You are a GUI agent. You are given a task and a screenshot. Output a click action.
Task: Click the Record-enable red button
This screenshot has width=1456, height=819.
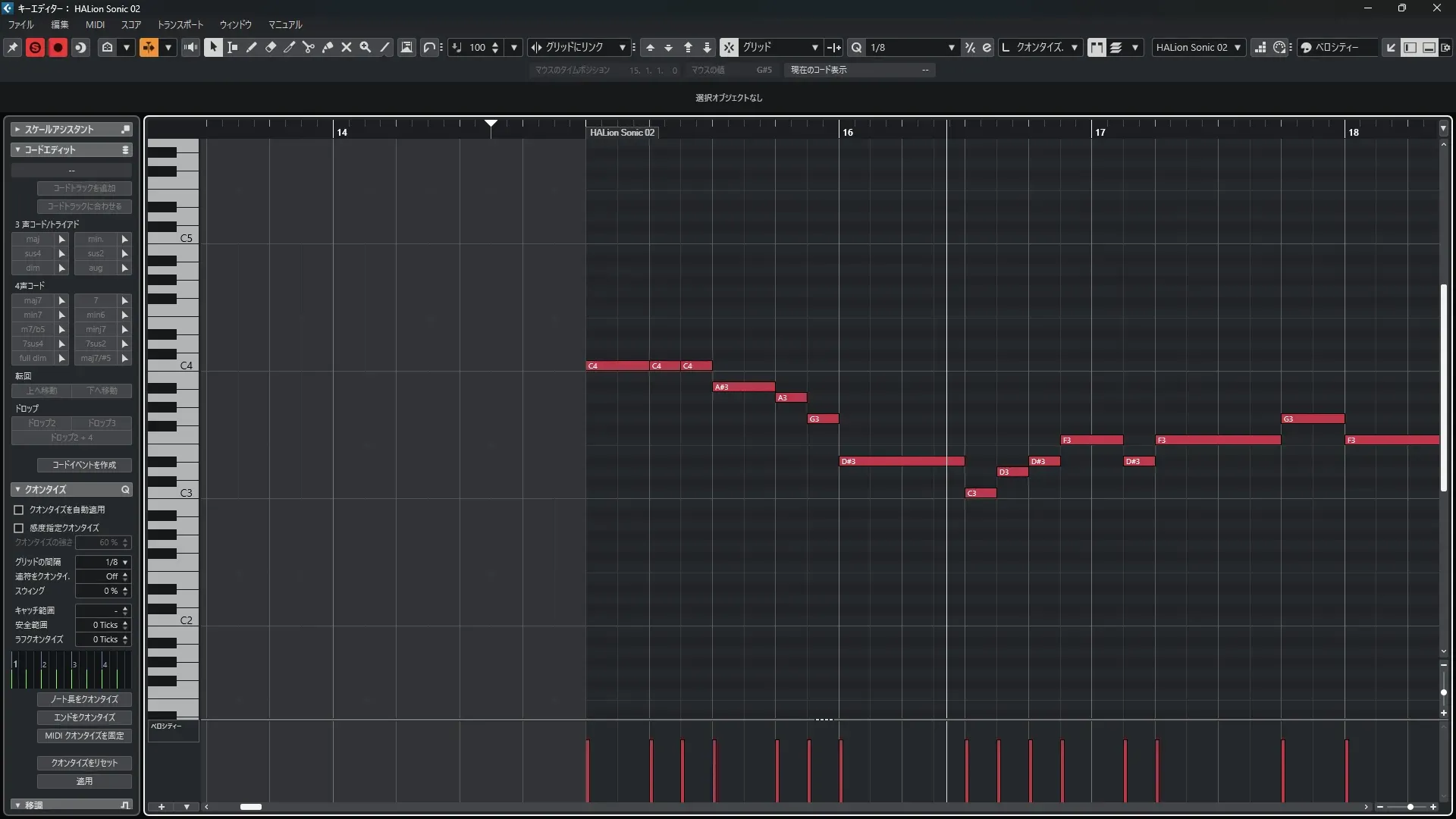pos(58,47)
